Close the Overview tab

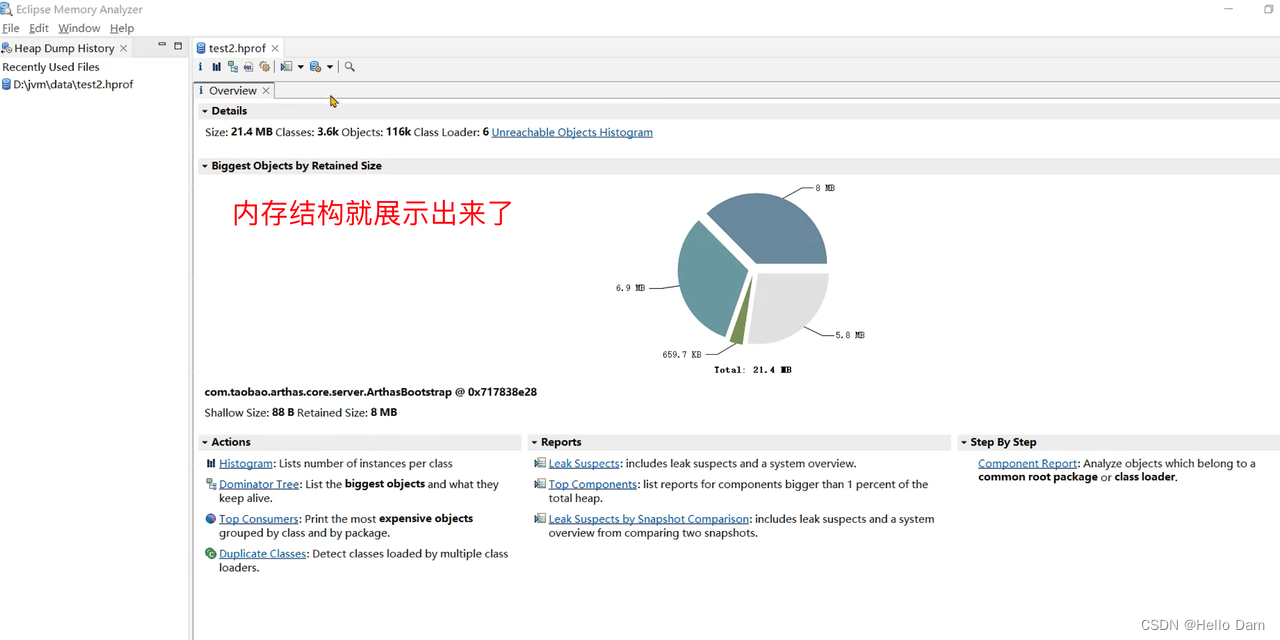(266, 91)
